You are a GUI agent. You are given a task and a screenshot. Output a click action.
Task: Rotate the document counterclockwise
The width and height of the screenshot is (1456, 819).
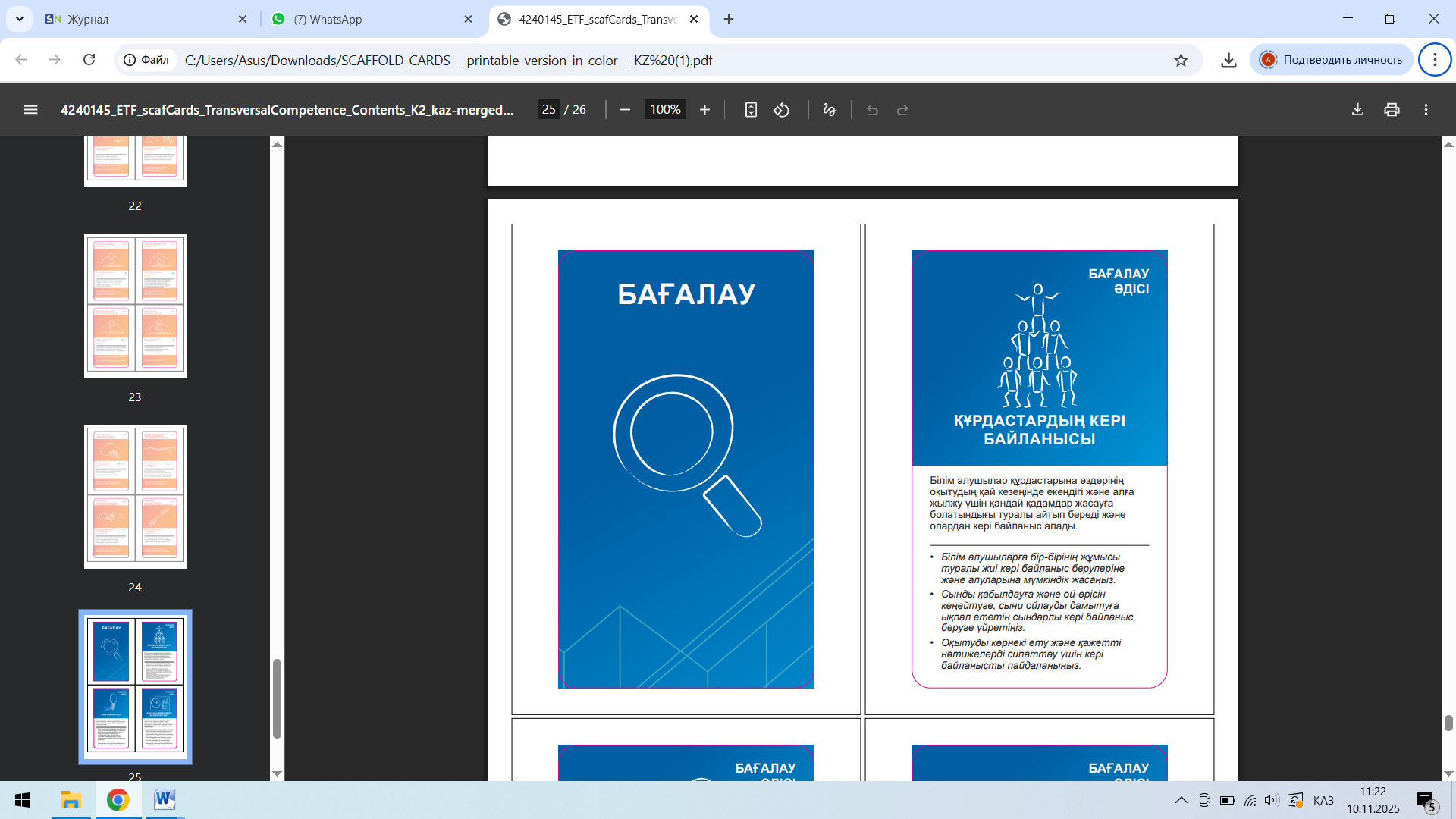[x=781, y=110]
